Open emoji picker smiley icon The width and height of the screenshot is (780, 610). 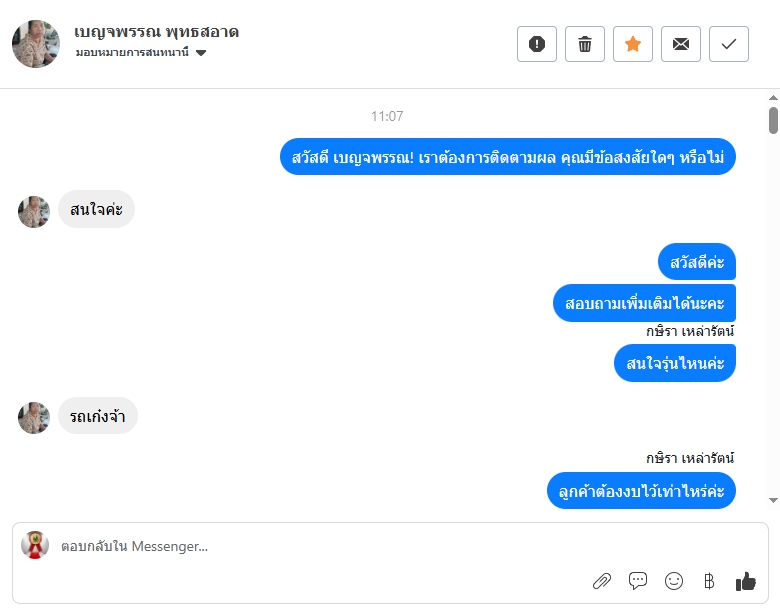(x=674, y=581)
